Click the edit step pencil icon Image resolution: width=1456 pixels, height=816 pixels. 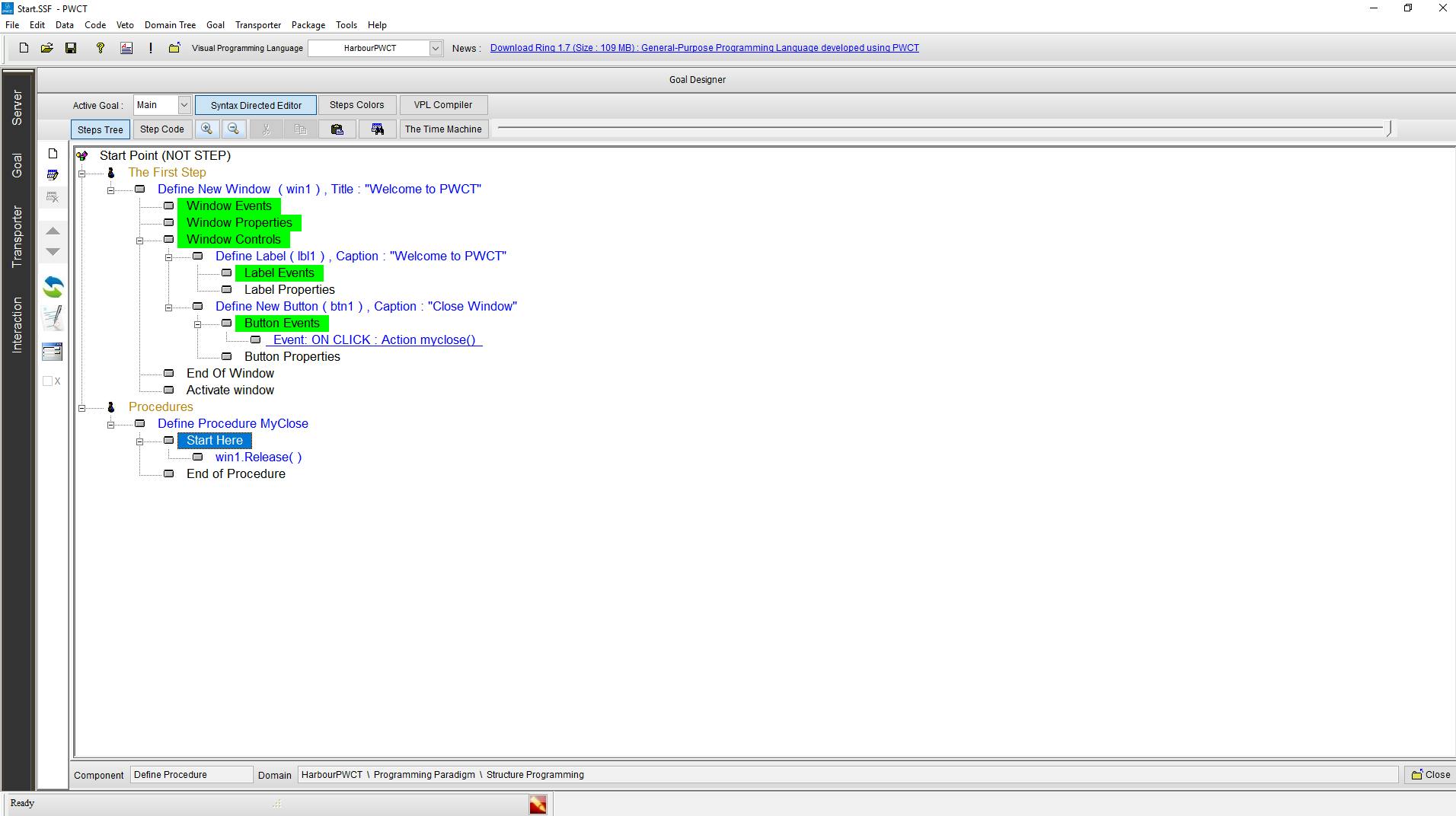coord(53,175)
